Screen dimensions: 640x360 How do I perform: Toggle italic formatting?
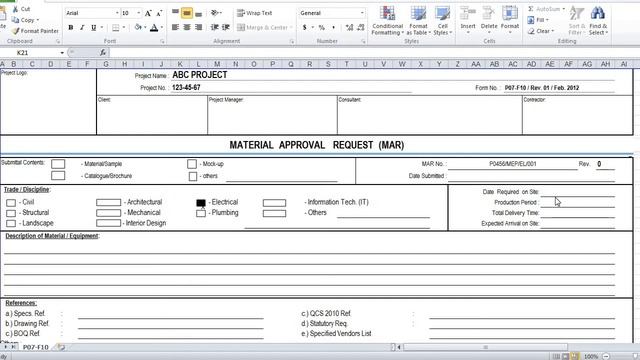coord(82,27)
